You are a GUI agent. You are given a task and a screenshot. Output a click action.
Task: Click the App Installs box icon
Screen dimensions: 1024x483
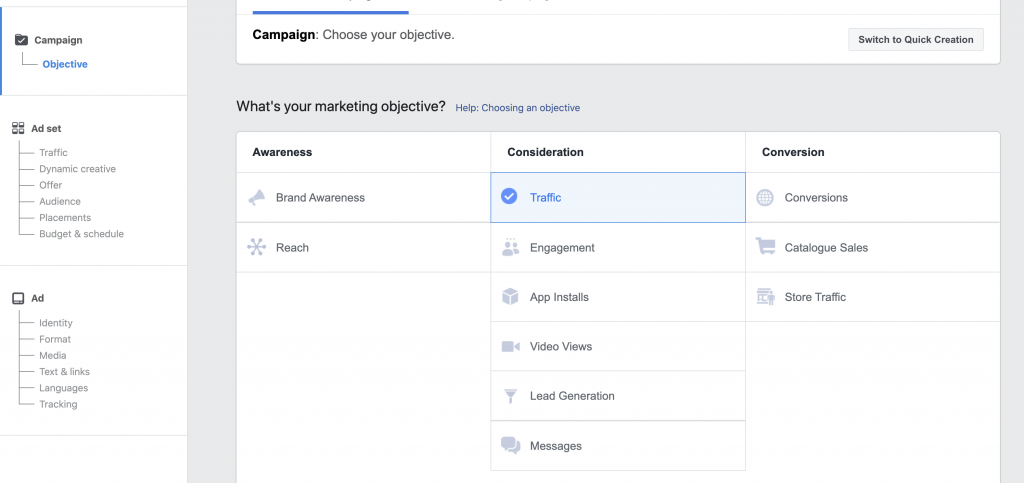[510, 297]
